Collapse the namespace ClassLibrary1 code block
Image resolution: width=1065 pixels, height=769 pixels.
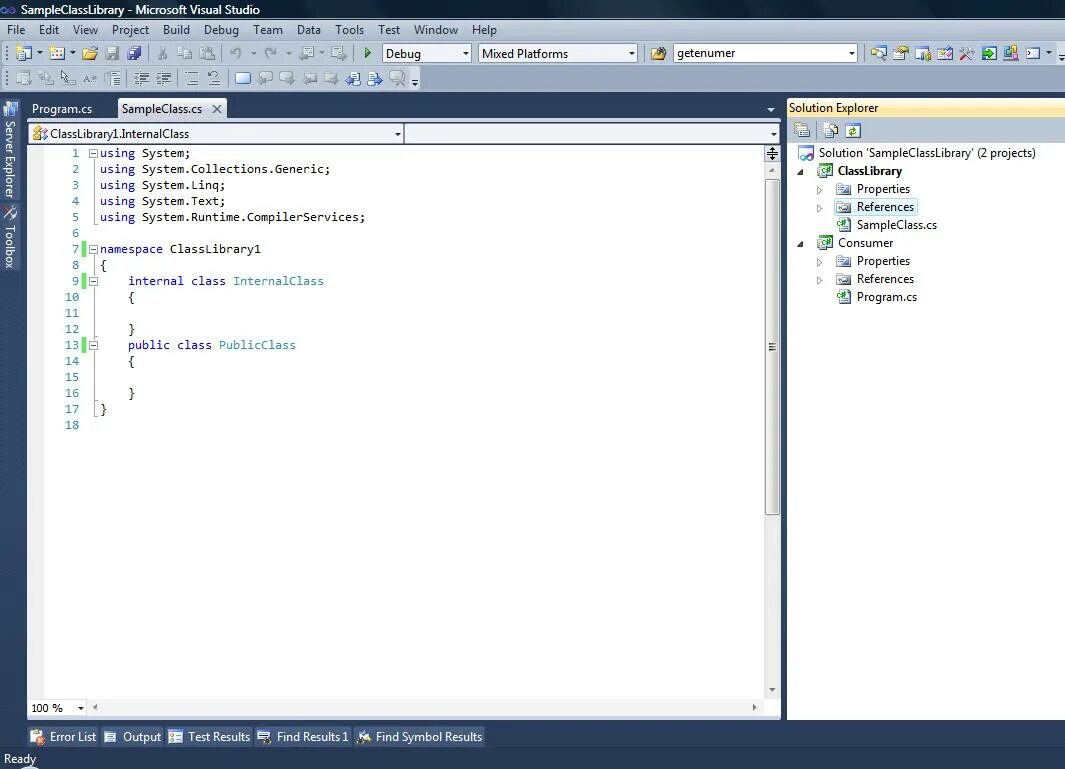(94, 249)
